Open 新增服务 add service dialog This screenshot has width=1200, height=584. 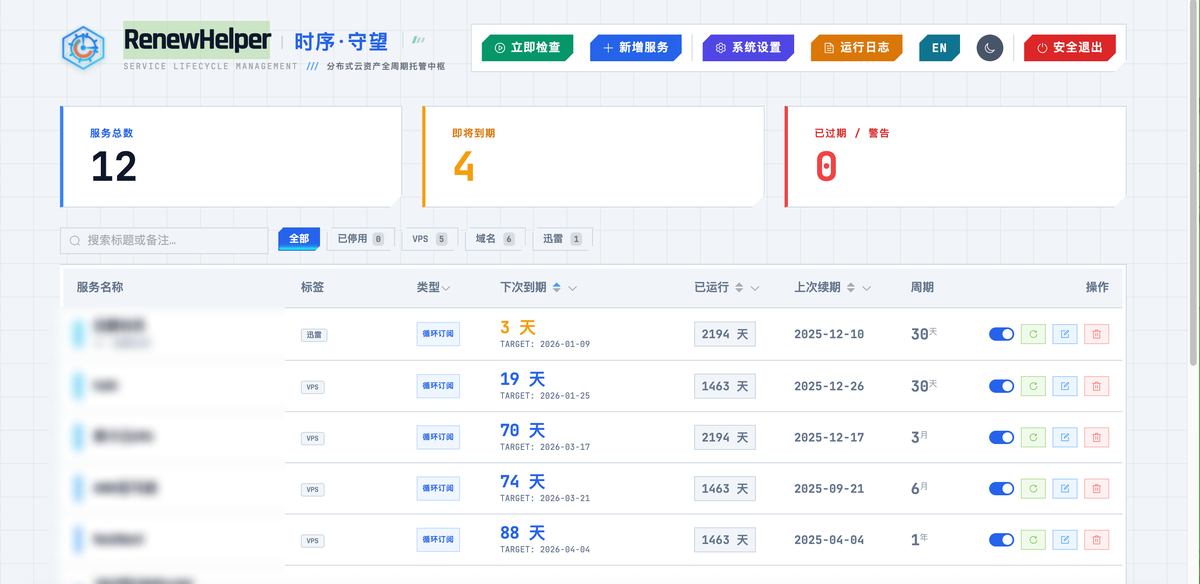pos(636,48)
